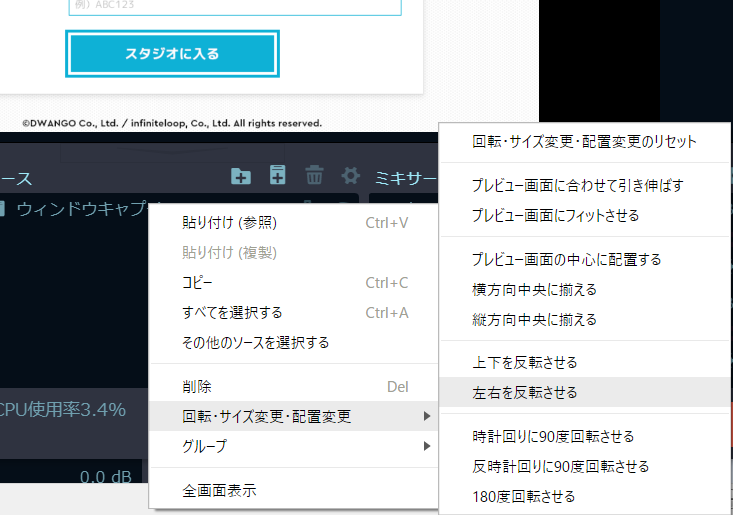Delete source using trash can icon
The height and width of the screenshot is (515, 733).
[314, 175]
